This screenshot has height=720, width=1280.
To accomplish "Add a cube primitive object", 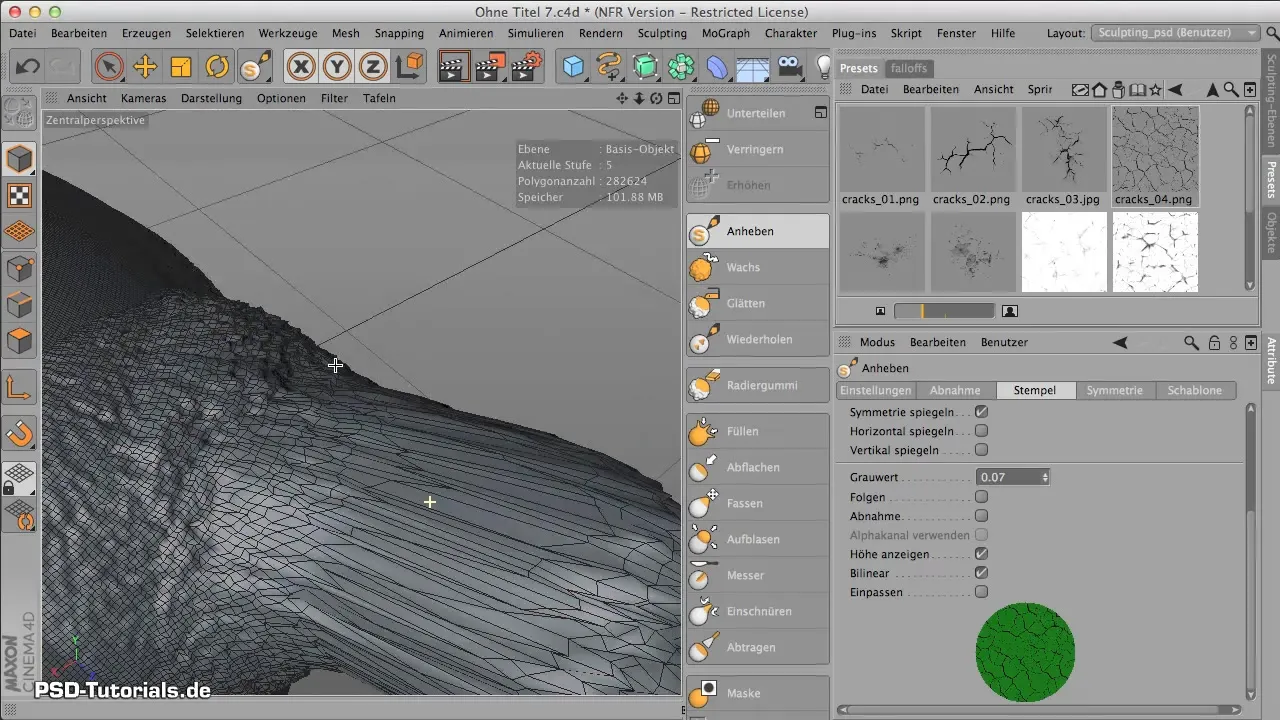I will coord(573,67).
